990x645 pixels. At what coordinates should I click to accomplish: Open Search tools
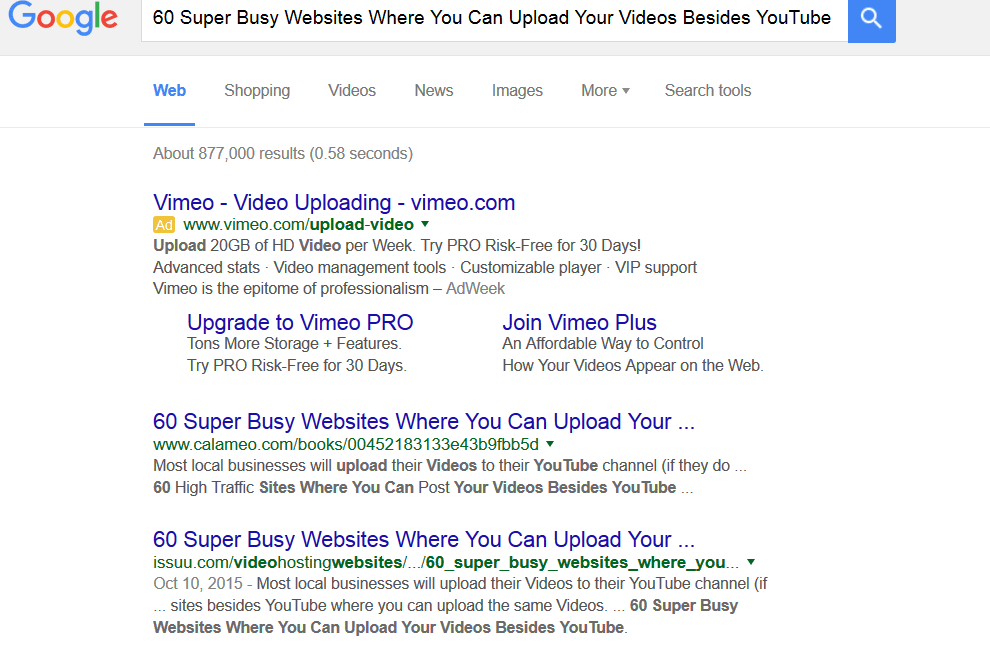(x=708, y=90)
